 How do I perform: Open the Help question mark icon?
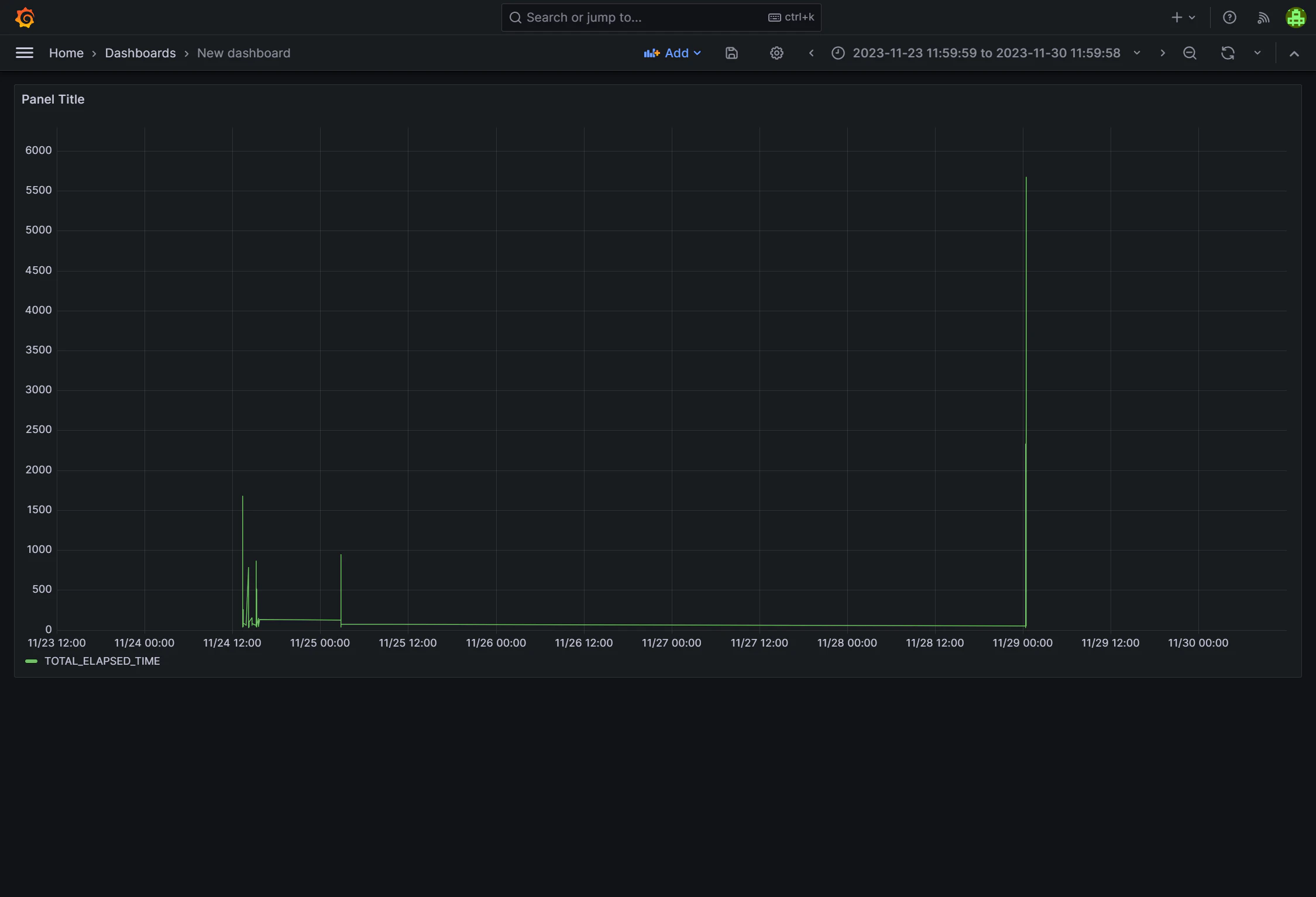point(1229,18)
